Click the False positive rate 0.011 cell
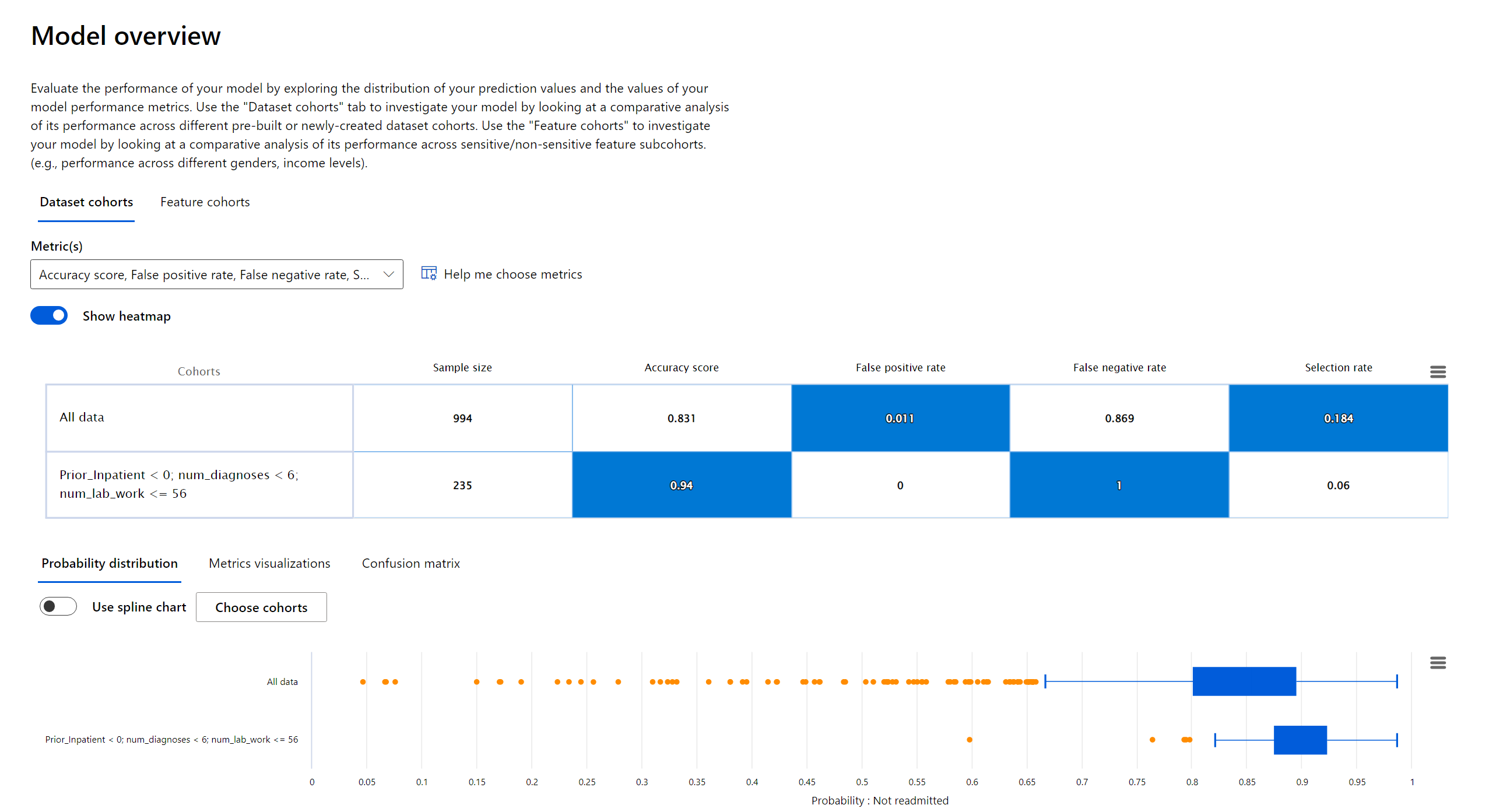 click(x=900, y=418)
